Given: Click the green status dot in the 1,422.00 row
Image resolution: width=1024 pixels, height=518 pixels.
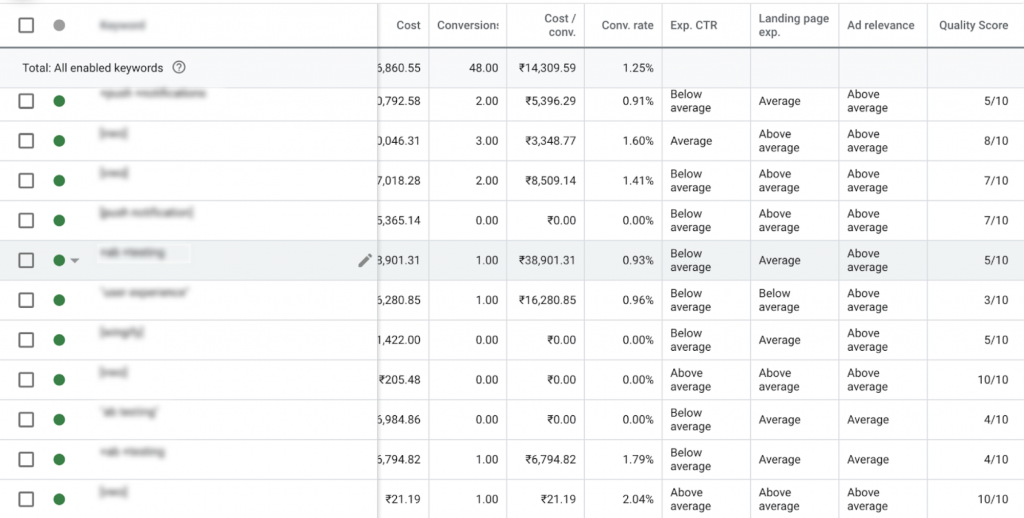Looking at the screenshot, I should pos(59,340).
